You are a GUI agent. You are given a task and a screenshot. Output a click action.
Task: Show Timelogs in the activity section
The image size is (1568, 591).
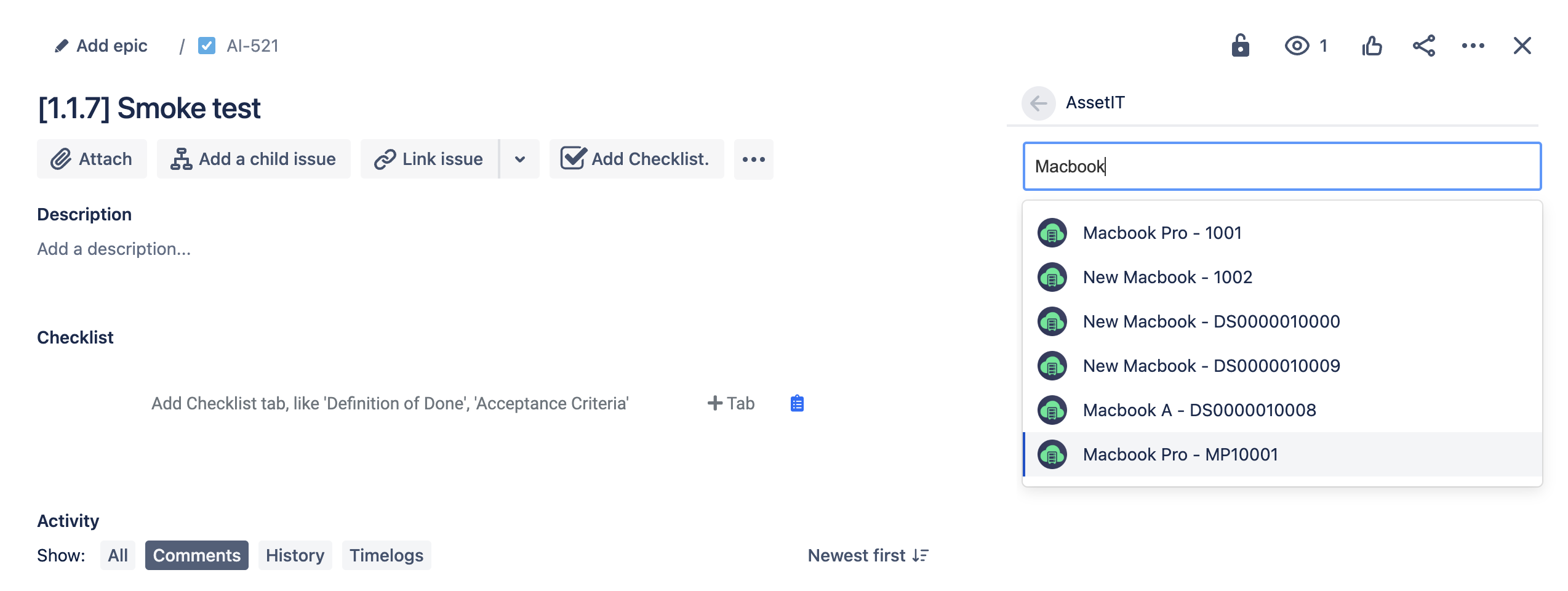[x=386, y=555]
